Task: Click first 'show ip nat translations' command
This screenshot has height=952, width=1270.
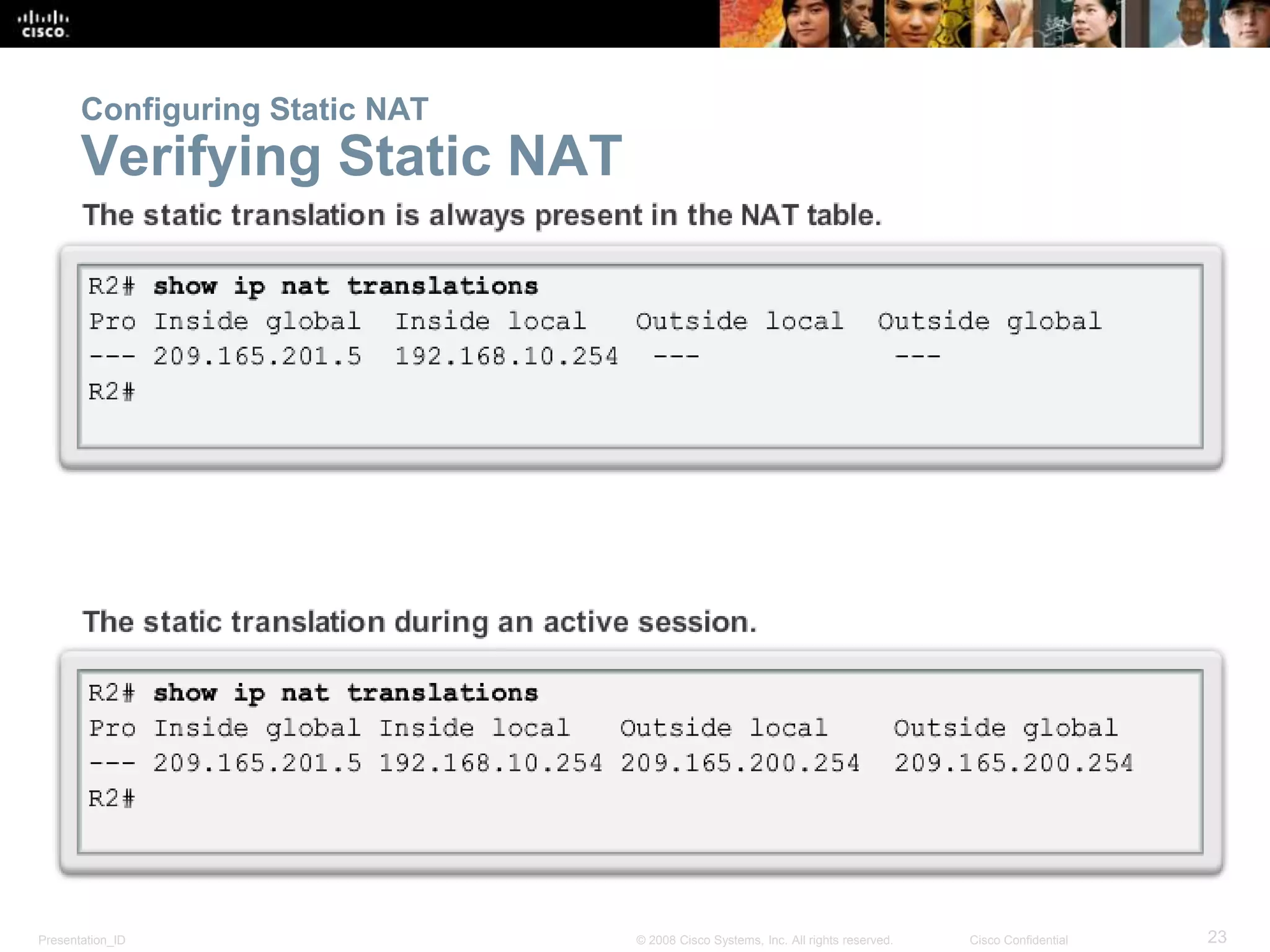Action: click(x=345, y=286)
